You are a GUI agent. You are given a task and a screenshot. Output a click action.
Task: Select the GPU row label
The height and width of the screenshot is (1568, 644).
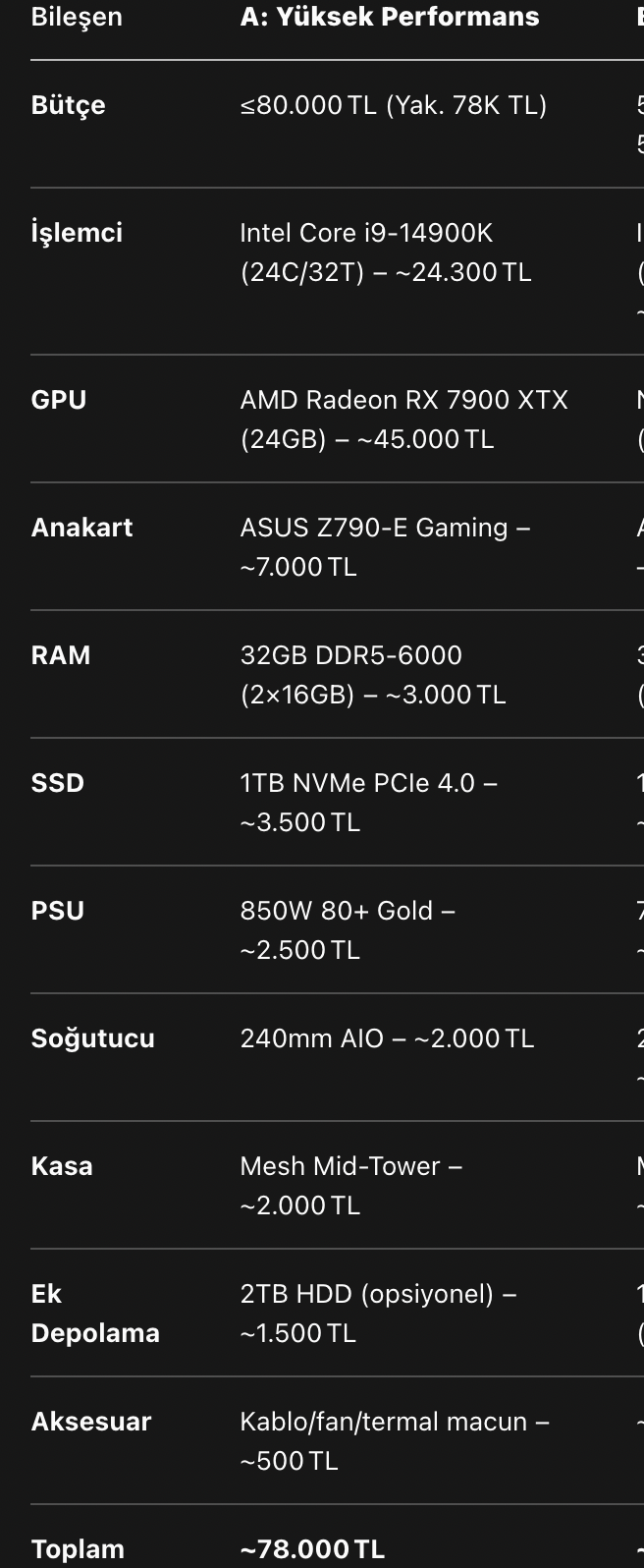59,400
